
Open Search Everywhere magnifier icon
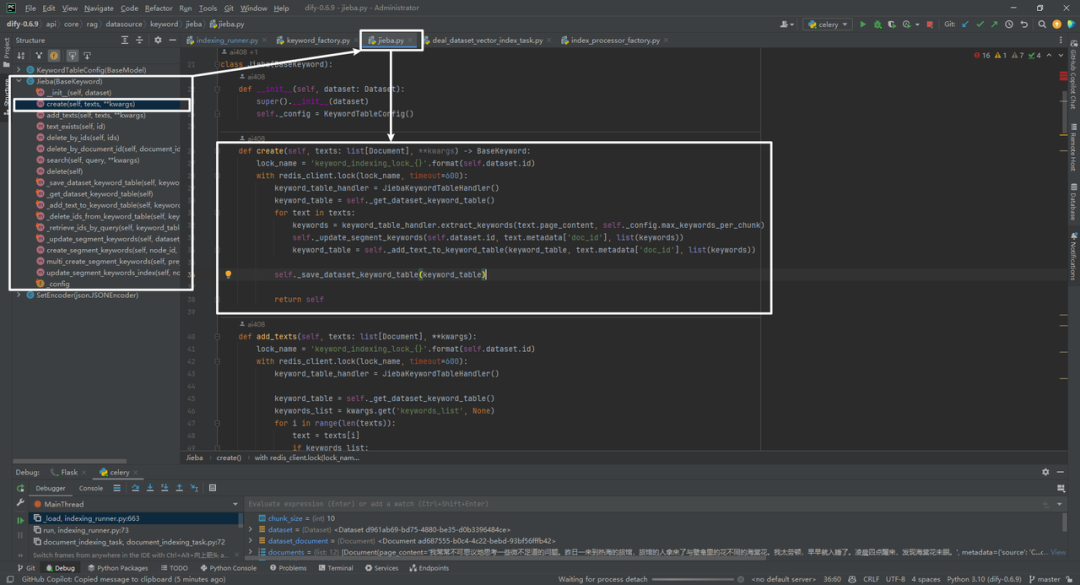click(1042, 24)
